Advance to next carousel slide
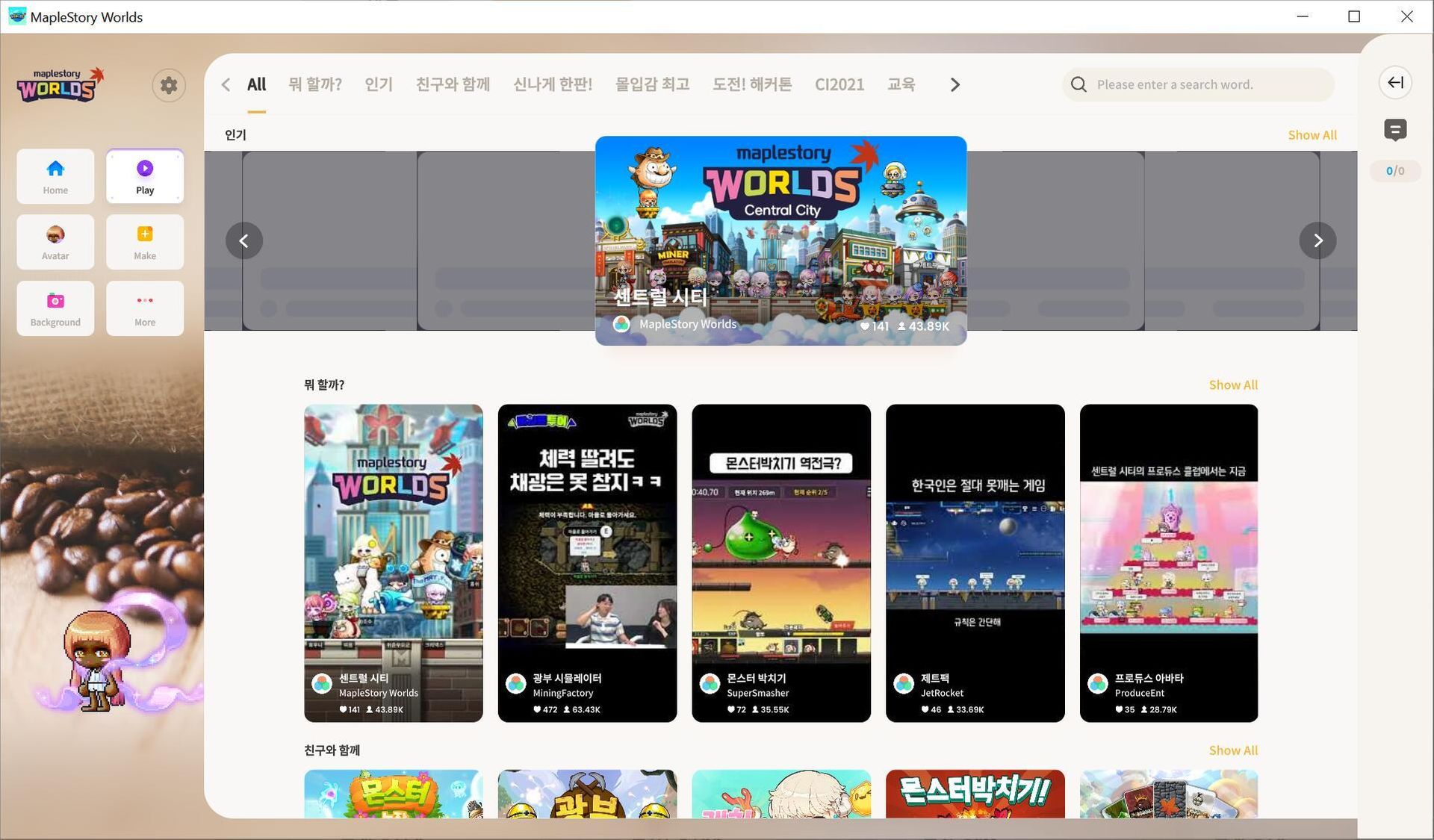The image size is (1434, 840). (1317, 240)
